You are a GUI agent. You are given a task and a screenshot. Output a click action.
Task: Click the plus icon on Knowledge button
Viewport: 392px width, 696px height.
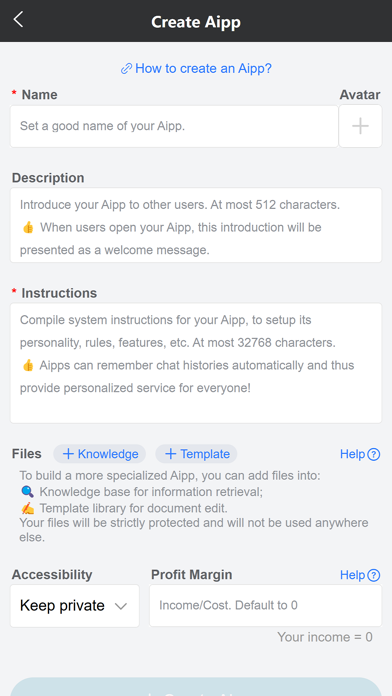tap(68, 454)
